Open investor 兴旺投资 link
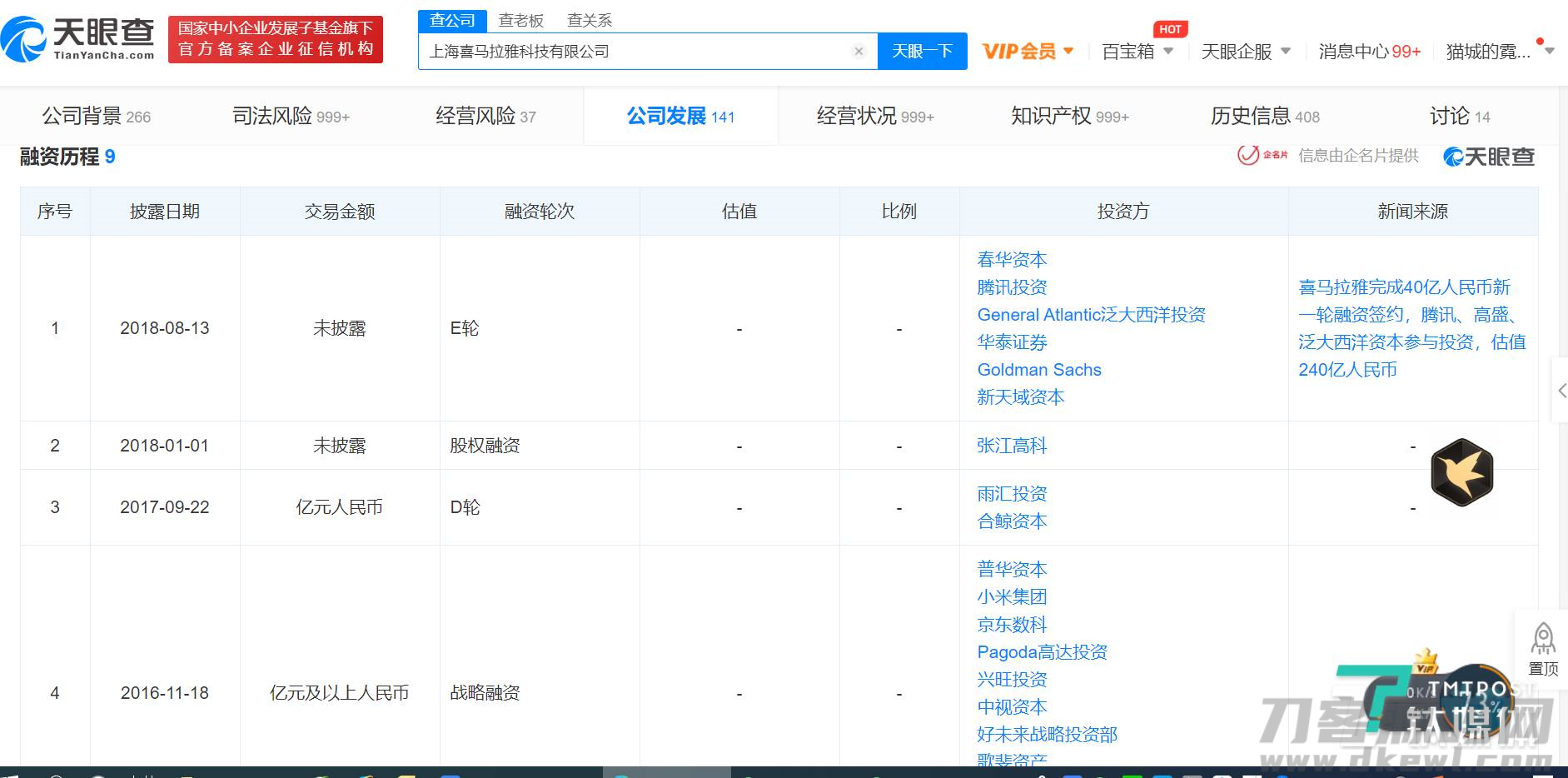Screen dimensions: 1568x778 pos(1012,679)
